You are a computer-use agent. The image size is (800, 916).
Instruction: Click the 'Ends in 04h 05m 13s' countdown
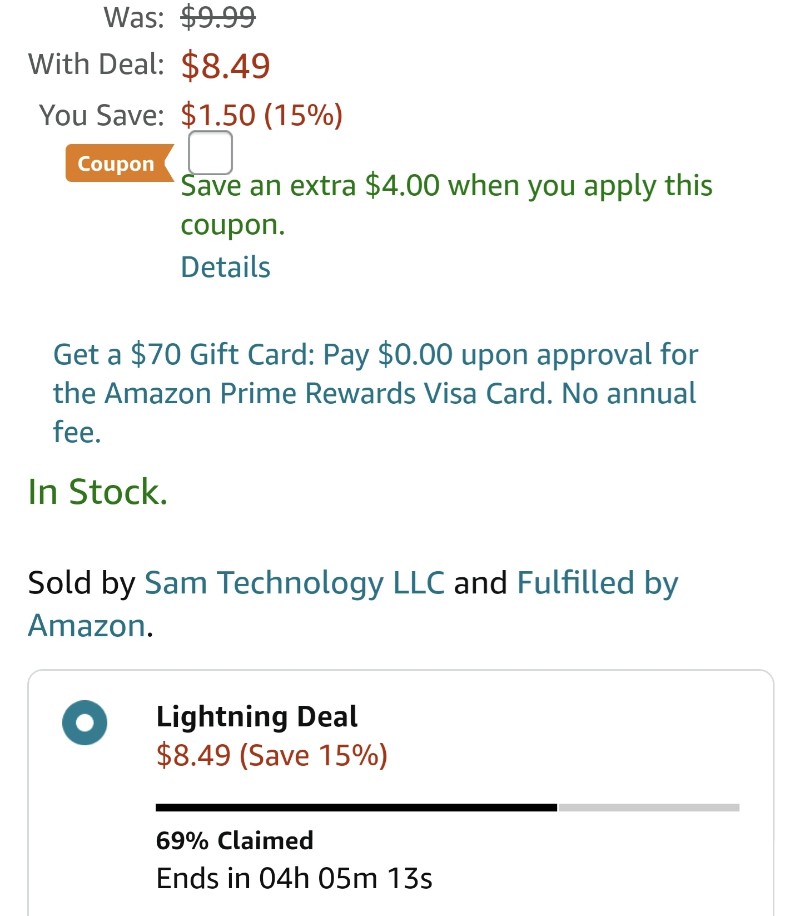[x=294, y=878]
